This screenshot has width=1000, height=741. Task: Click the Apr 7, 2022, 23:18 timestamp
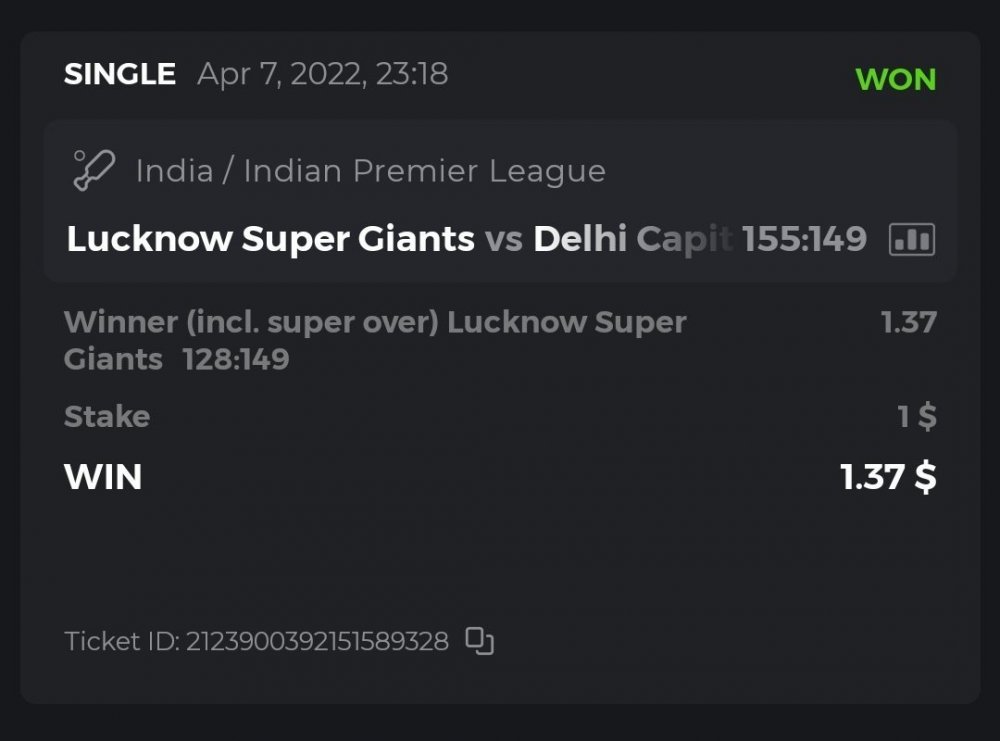[322, 74]
